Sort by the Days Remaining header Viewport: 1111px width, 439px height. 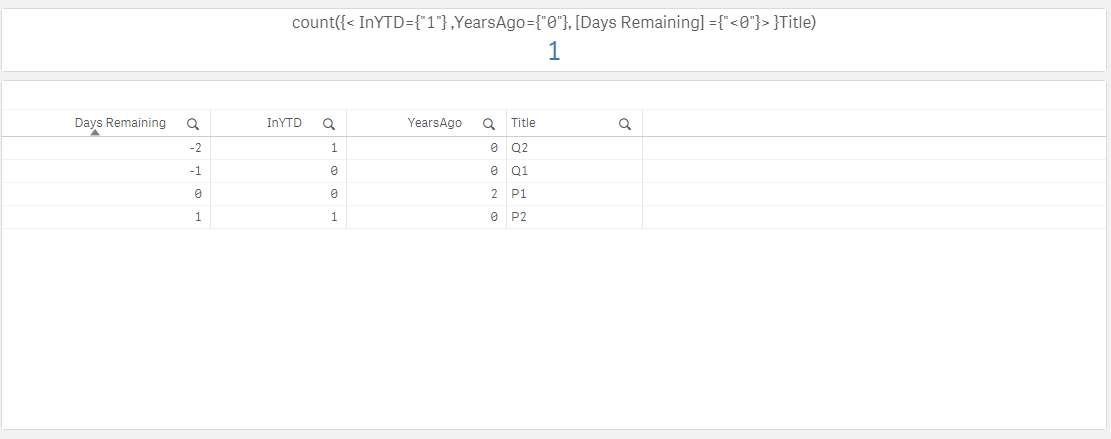coord(120,123)
